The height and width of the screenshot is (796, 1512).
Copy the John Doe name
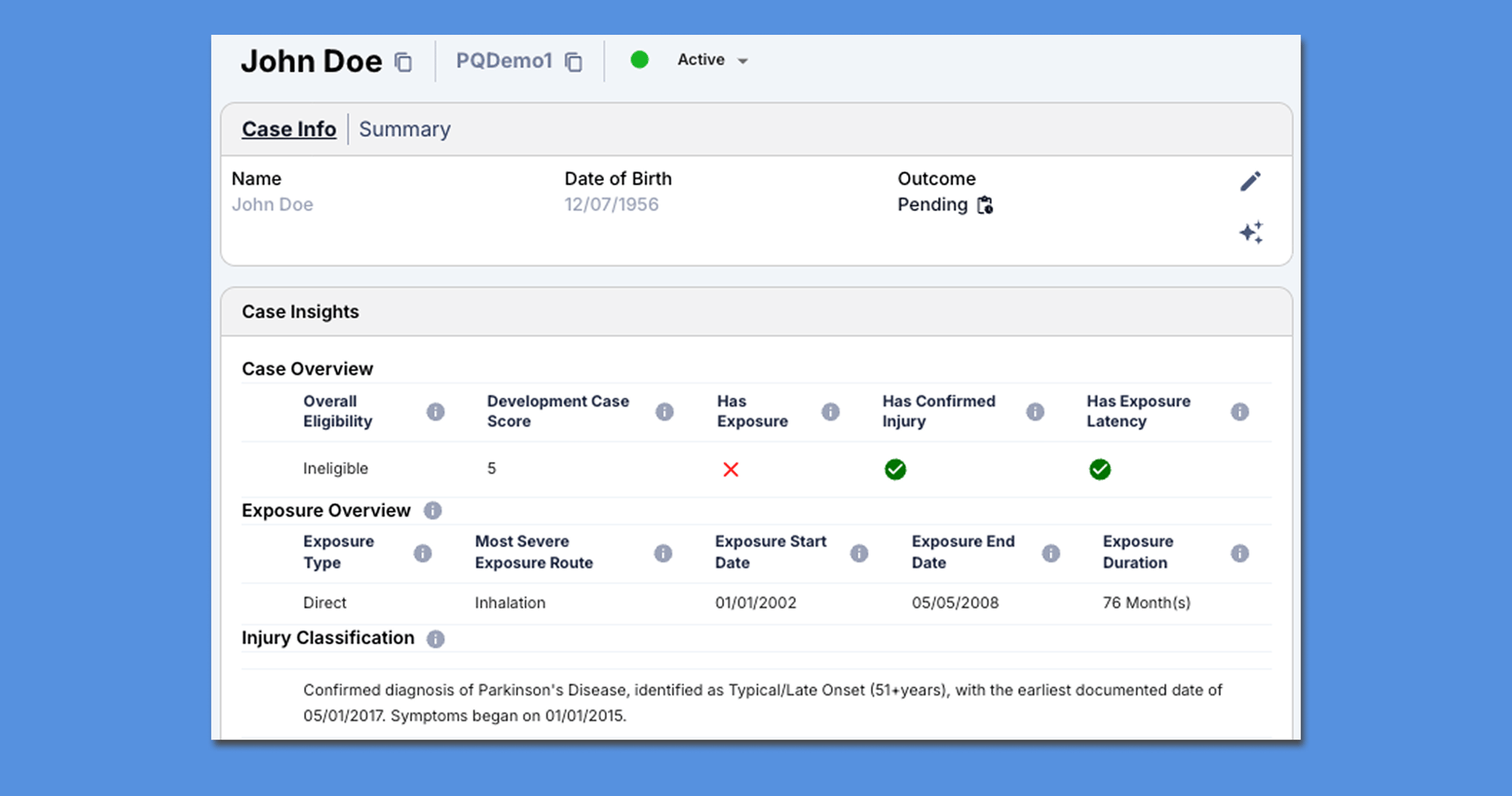404,62
